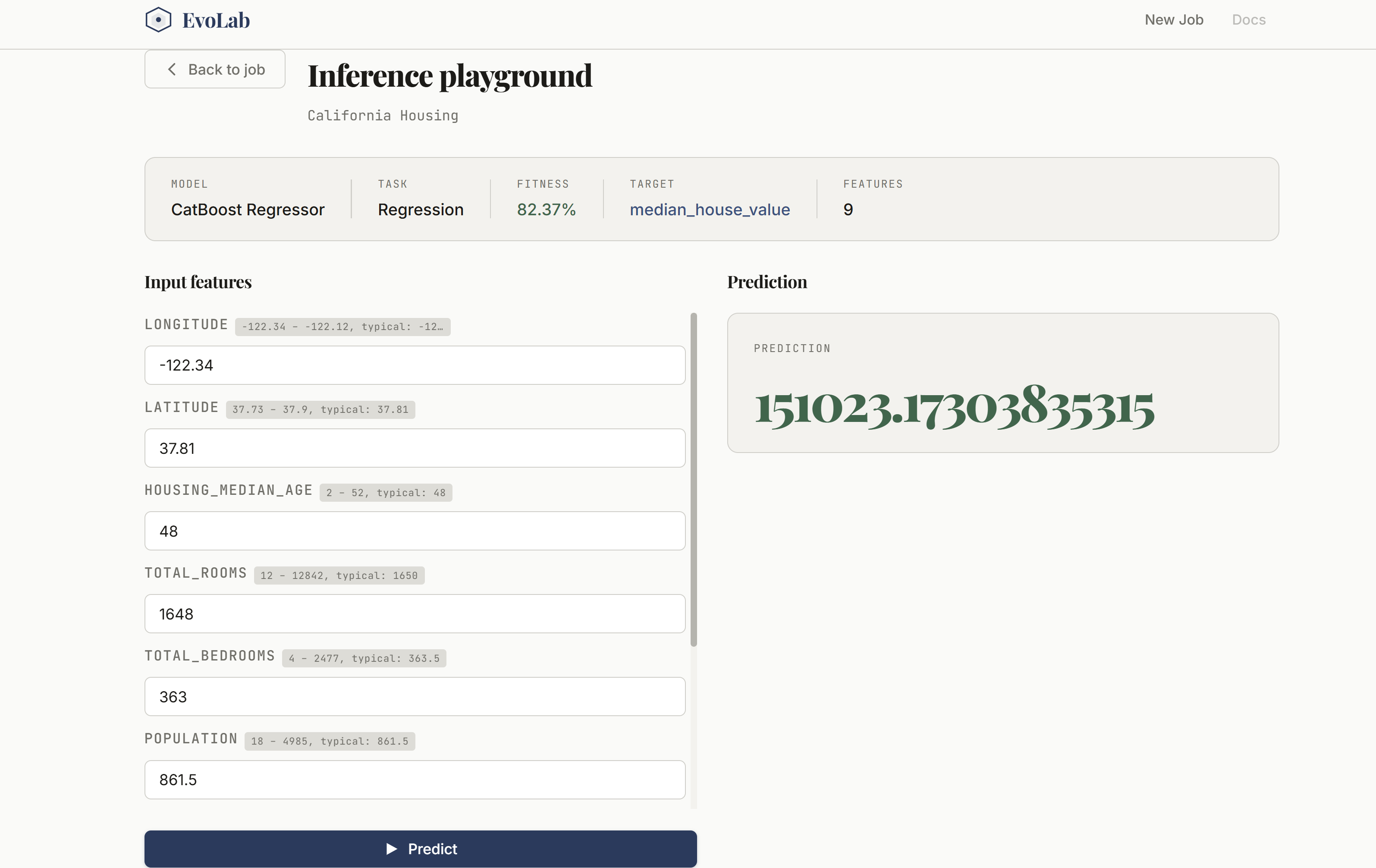Select the total_rooms input box
The image size is (1376, 868).
tap(414, 614)
